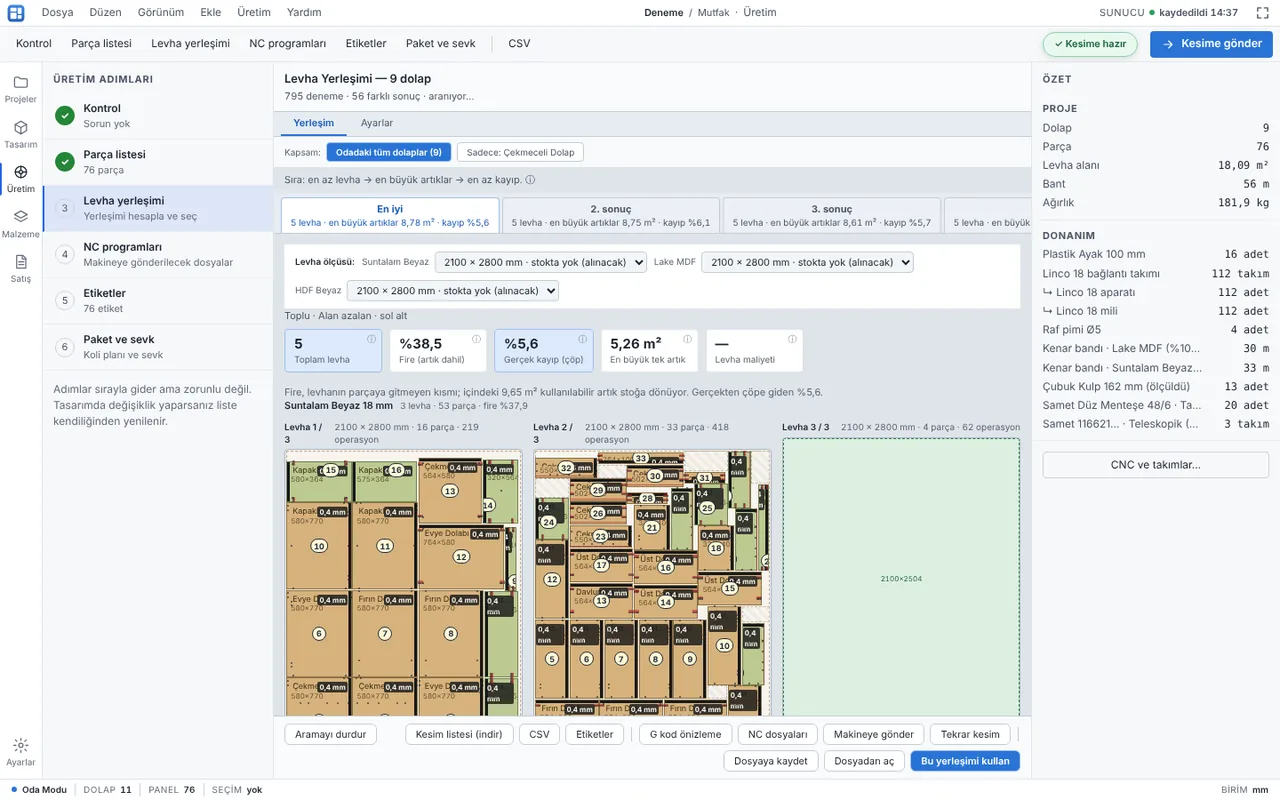This screenshot has height=800, width=1280.
Task: Open Parça listesi in the top toolbar
Action: [101, 44]
